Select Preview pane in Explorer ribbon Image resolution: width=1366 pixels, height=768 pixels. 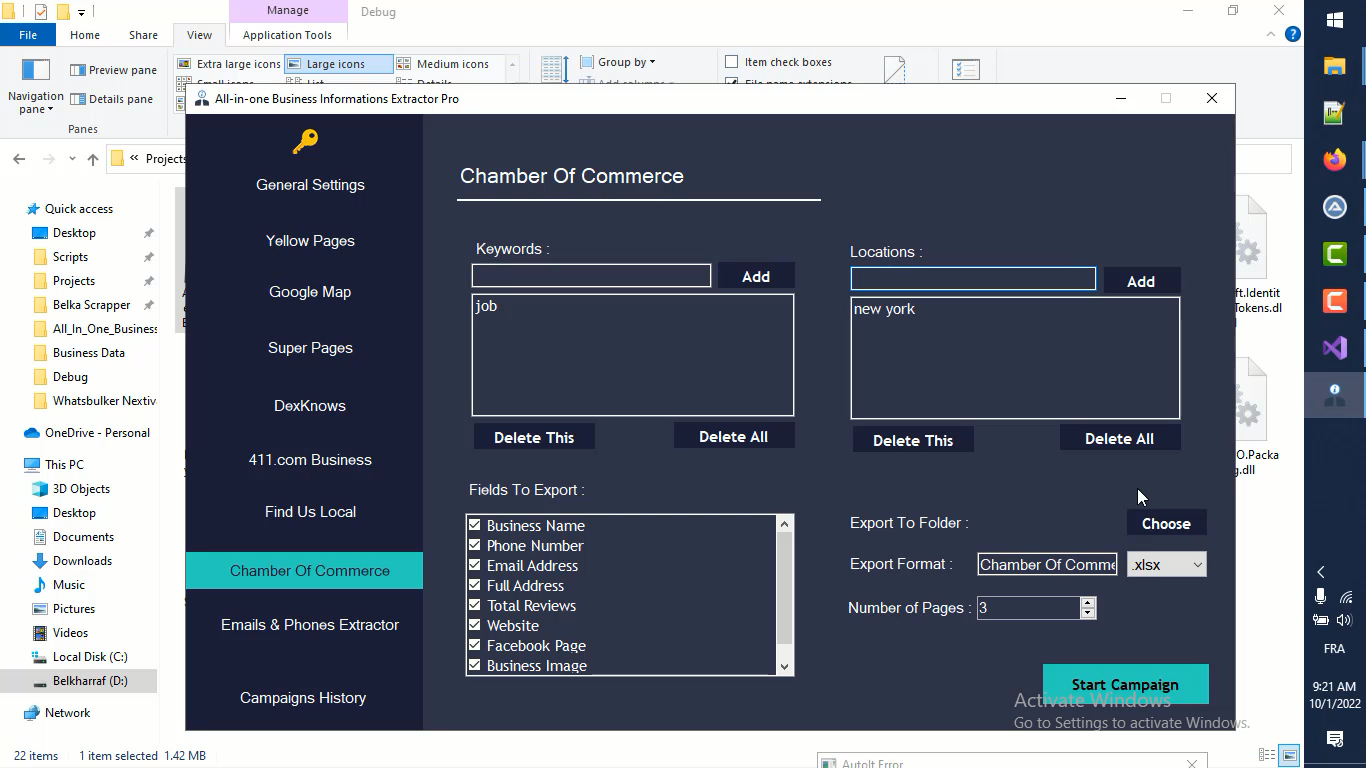coord(113,70)
